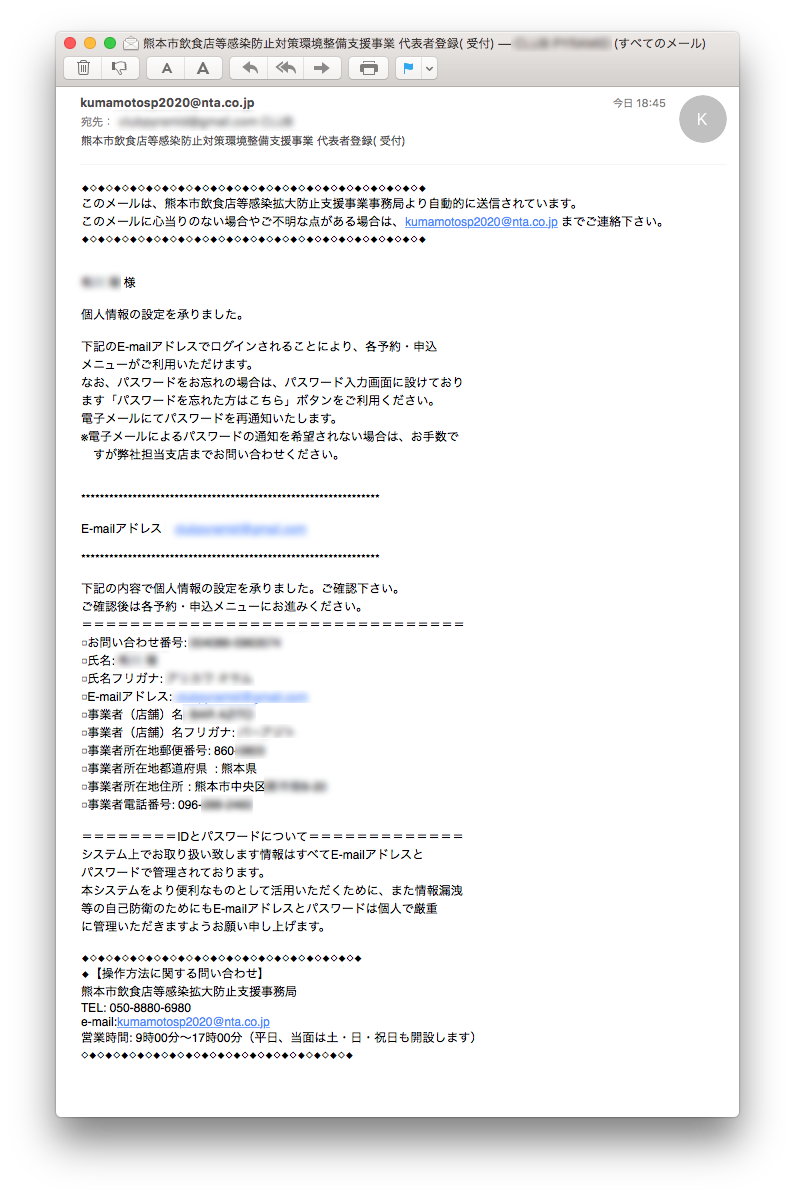Click the envelope proxy icon in title bar

[x=131, y=44]
